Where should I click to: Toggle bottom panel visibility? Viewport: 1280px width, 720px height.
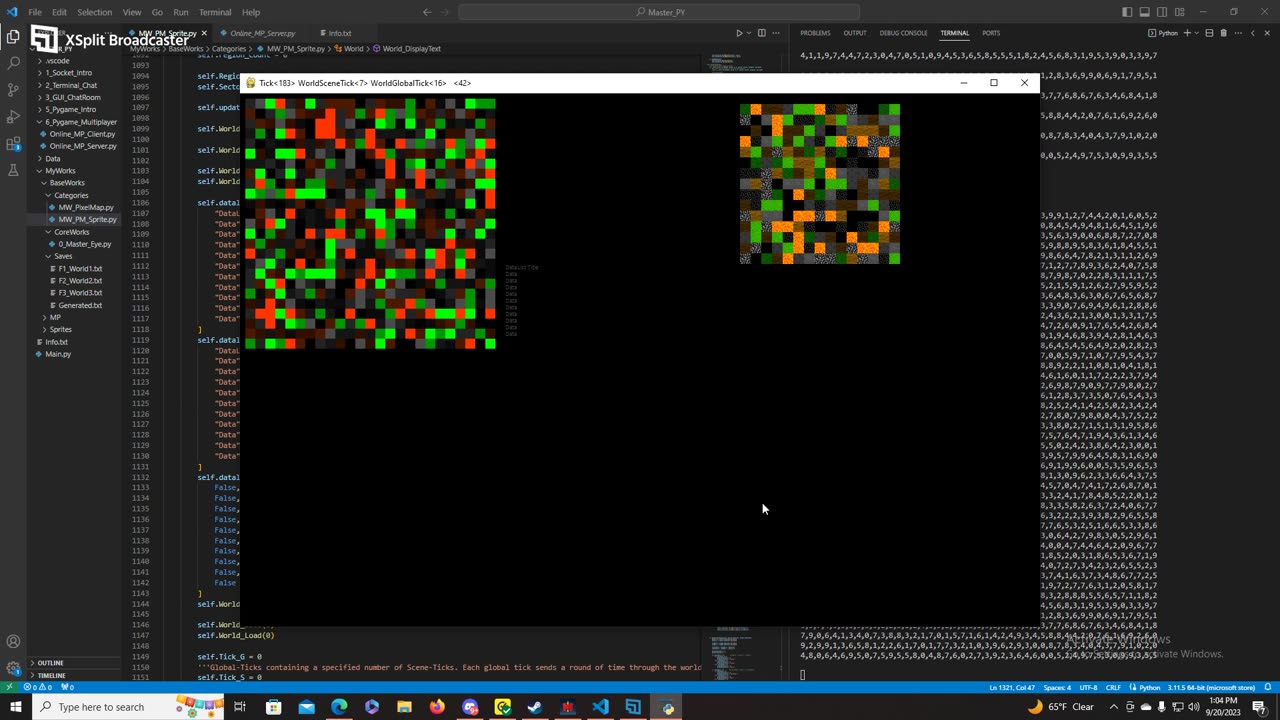(x=1144, y=12)
